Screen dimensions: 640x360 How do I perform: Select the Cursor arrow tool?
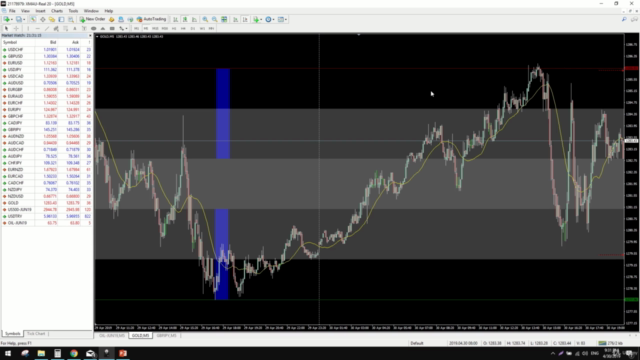tap(7, 29)
